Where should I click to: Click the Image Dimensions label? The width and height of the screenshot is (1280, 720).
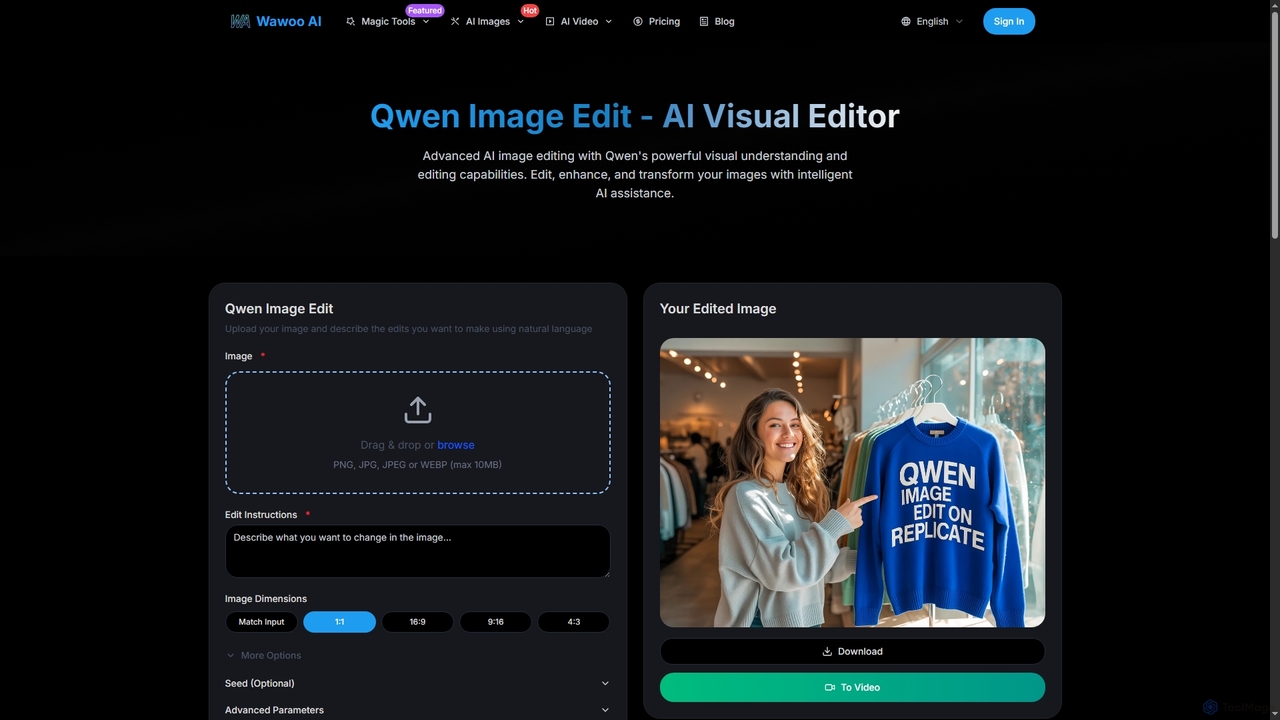coord(266,599)
